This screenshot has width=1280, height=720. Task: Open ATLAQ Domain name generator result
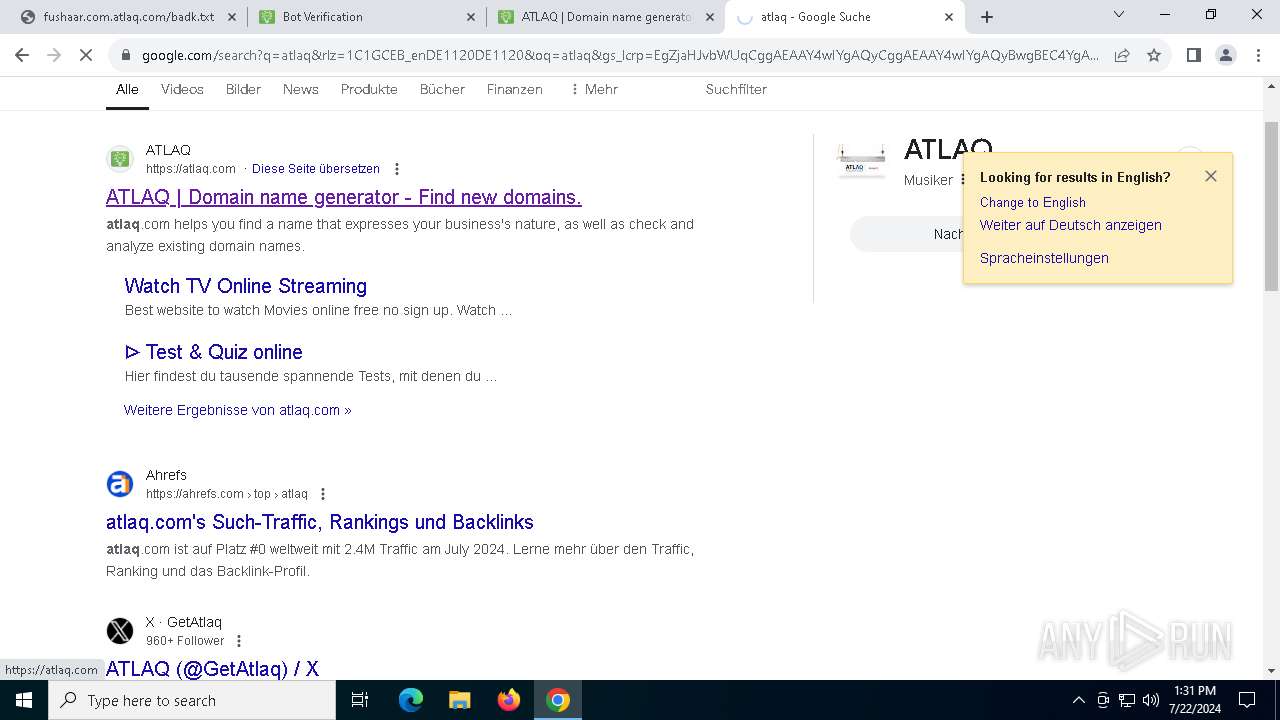pos(344,197)
